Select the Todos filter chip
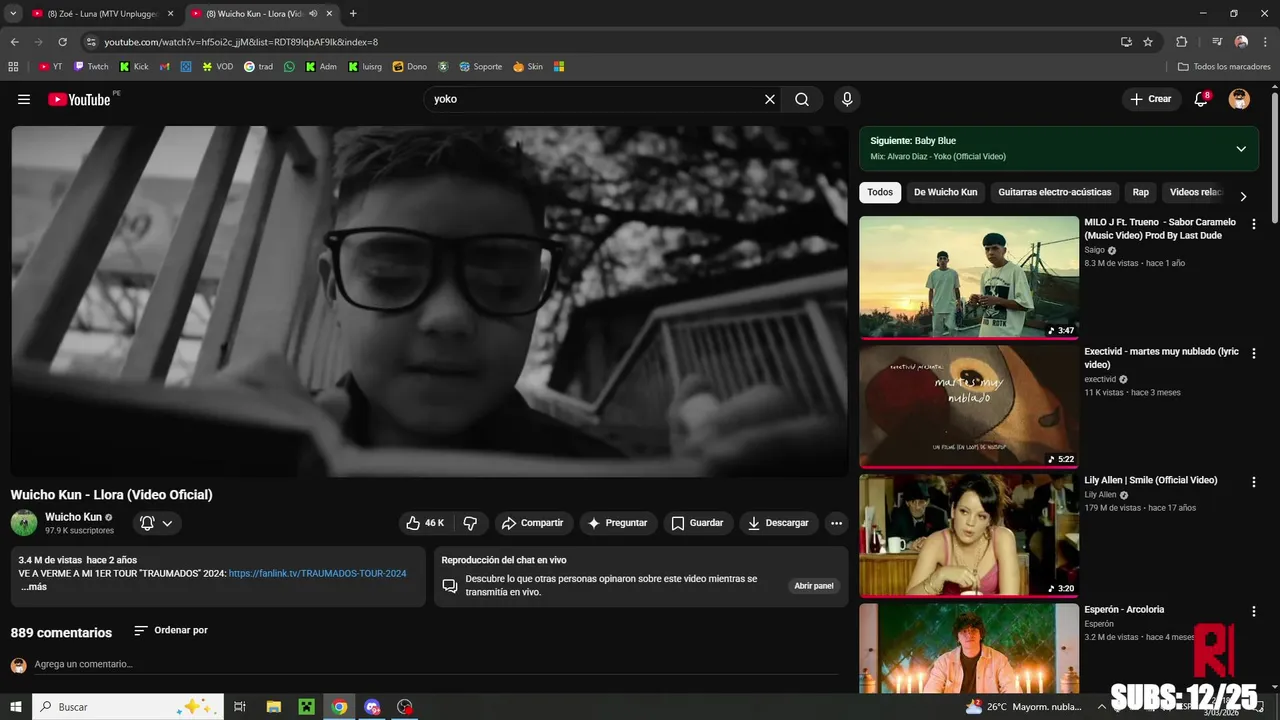This screenshot has width=1280, height=720. click(880, 192)
